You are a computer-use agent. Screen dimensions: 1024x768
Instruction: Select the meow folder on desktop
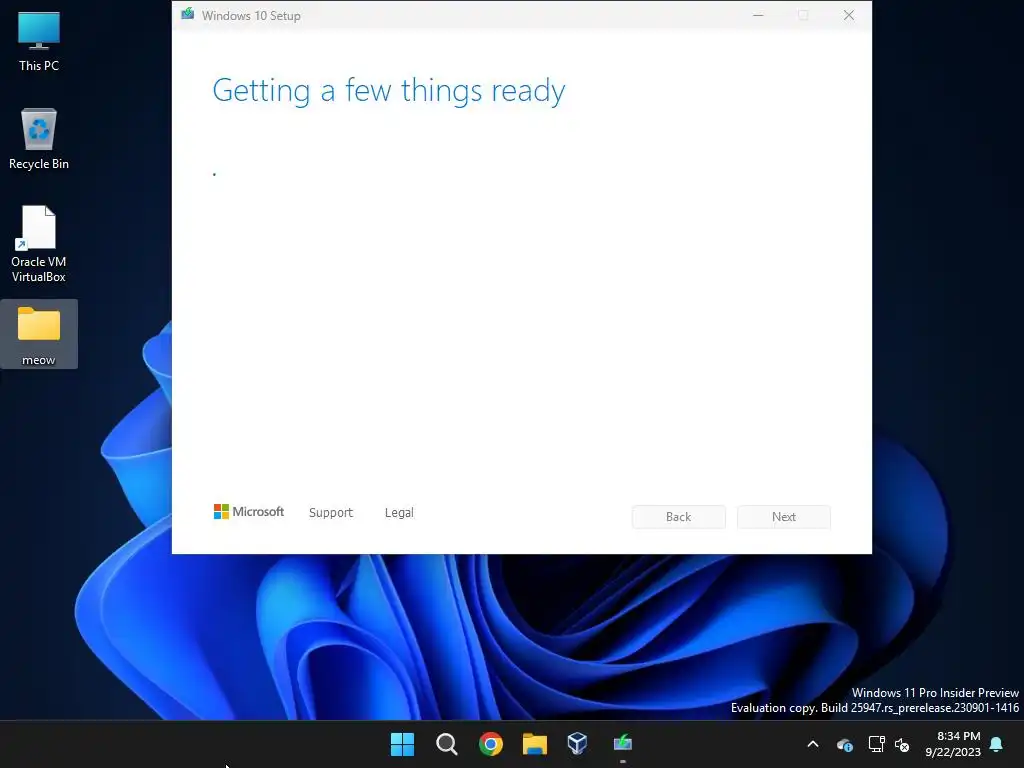click(x=39, y=335)
